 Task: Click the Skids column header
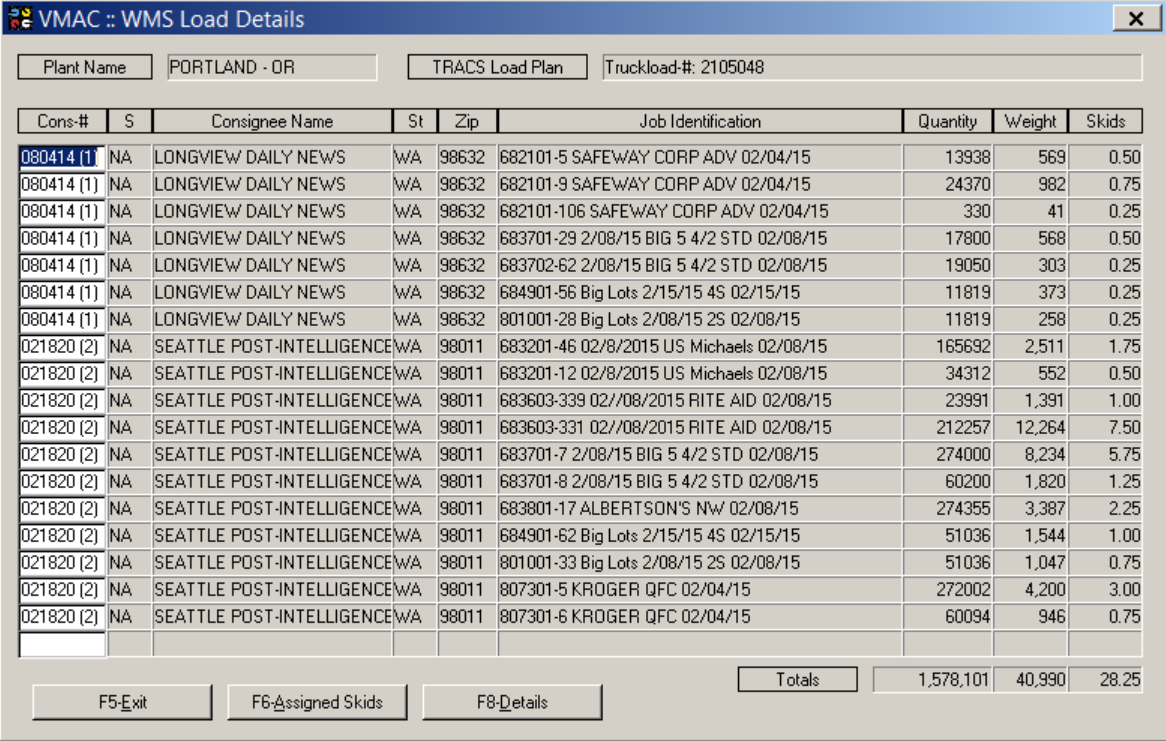(x=1105, y=122)
